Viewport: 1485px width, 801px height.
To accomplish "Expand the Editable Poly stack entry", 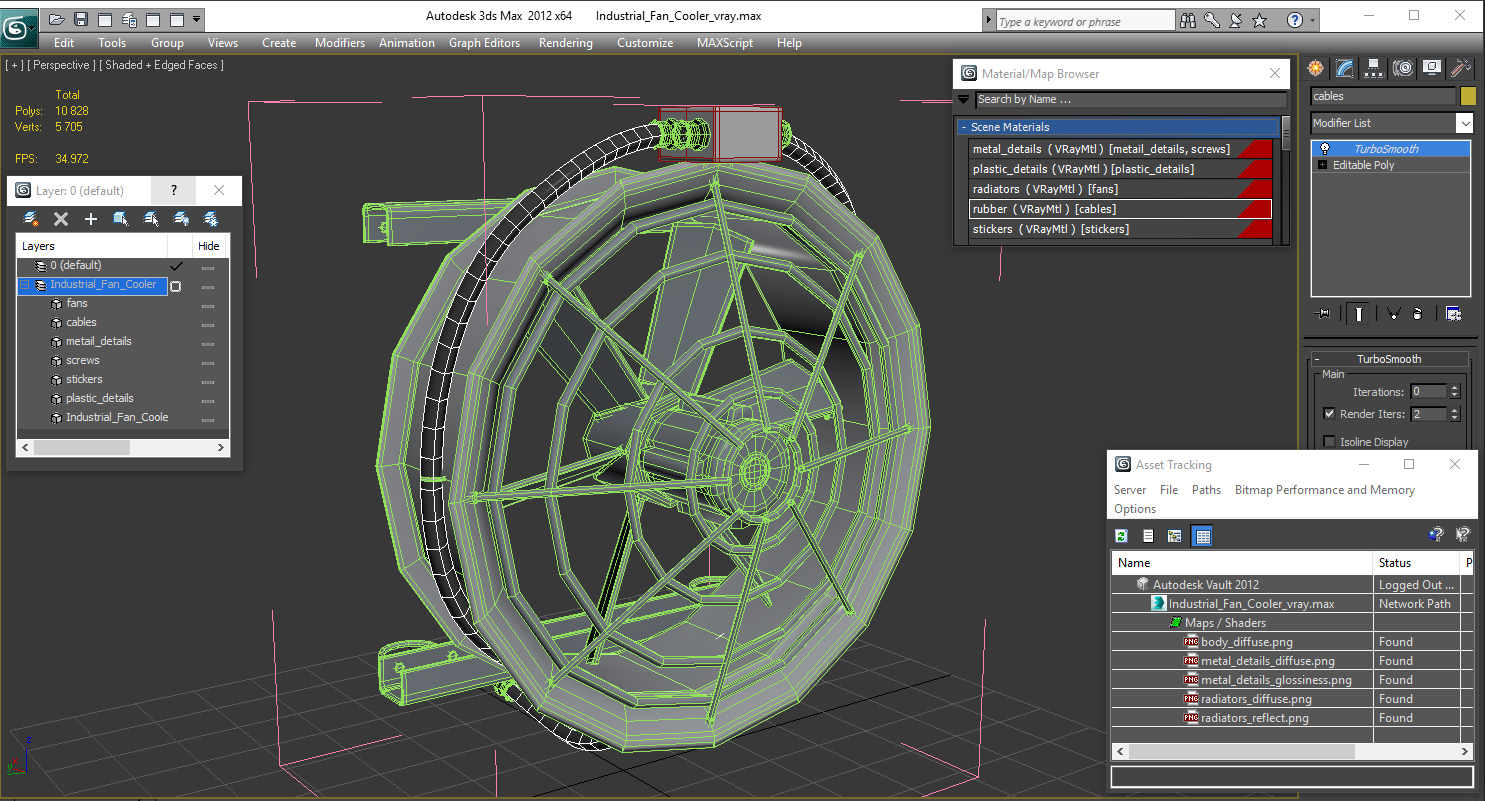I will click(x=1323, y=165).
